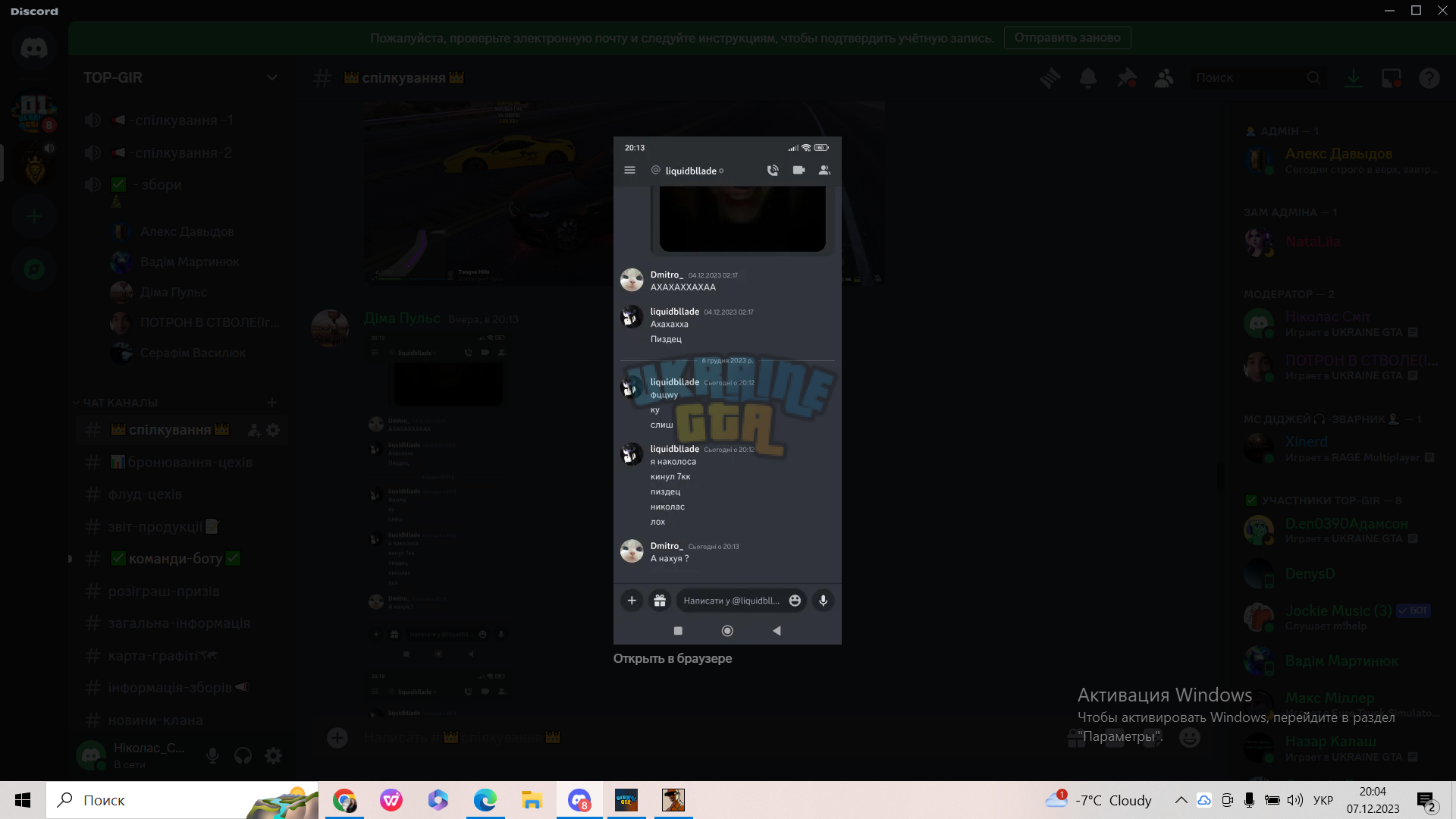
Task: Open Діма Пульс avatar in chat
Action: [330, 328]
